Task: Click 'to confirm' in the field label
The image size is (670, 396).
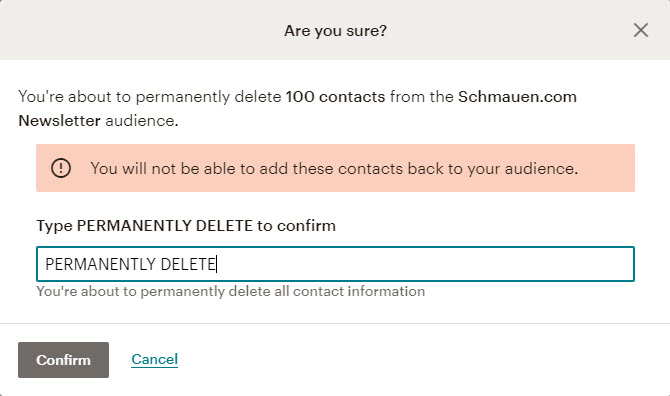Action: (296, 226)
